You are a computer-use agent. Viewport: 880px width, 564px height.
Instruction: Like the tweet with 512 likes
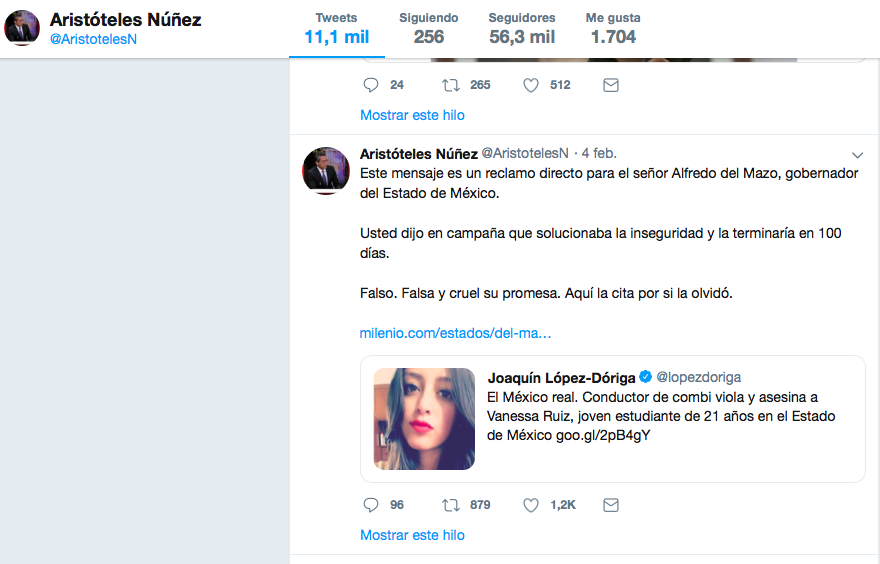[x=532, y=85]
